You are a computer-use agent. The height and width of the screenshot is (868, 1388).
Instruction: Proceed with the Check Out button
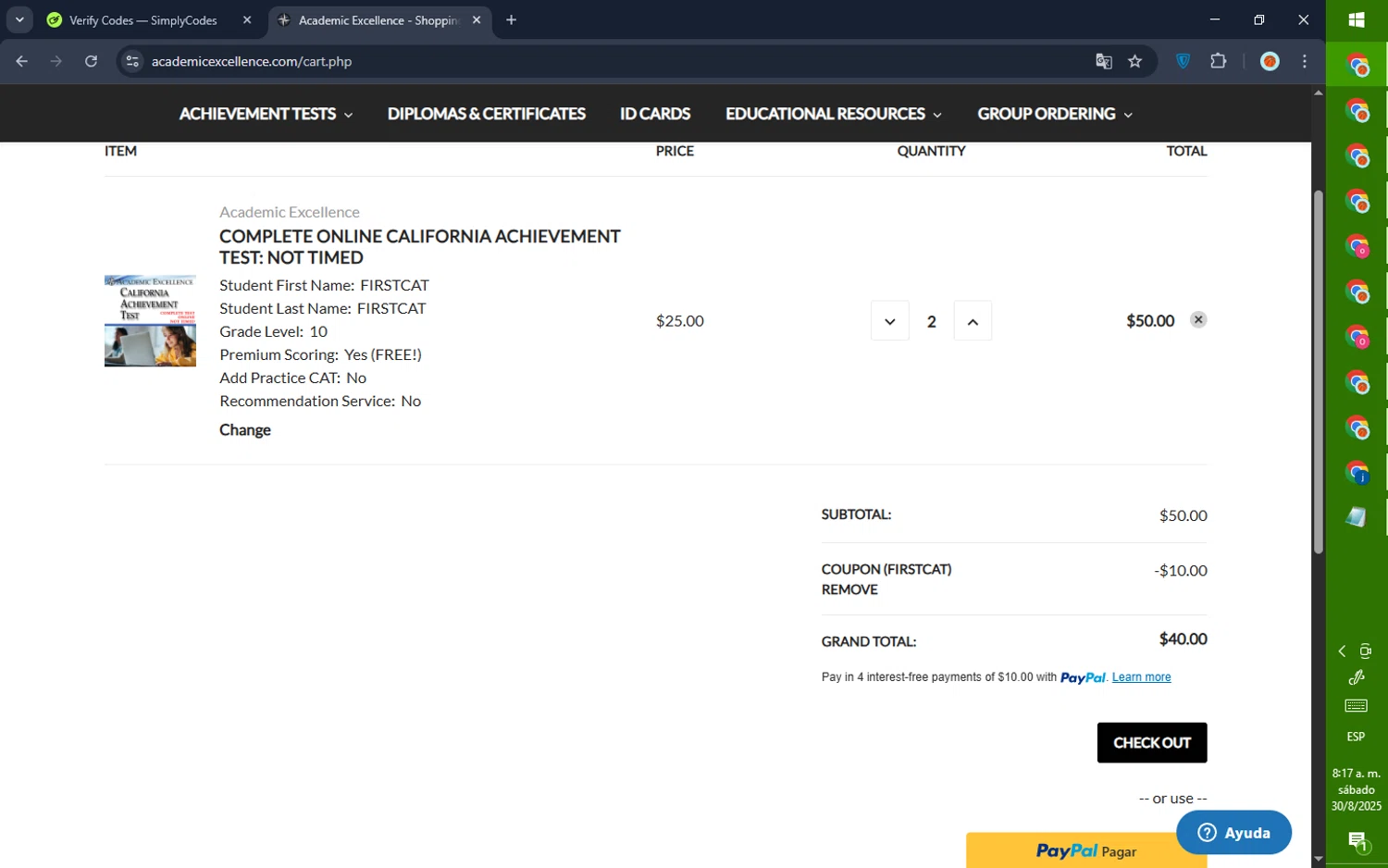1152,743
